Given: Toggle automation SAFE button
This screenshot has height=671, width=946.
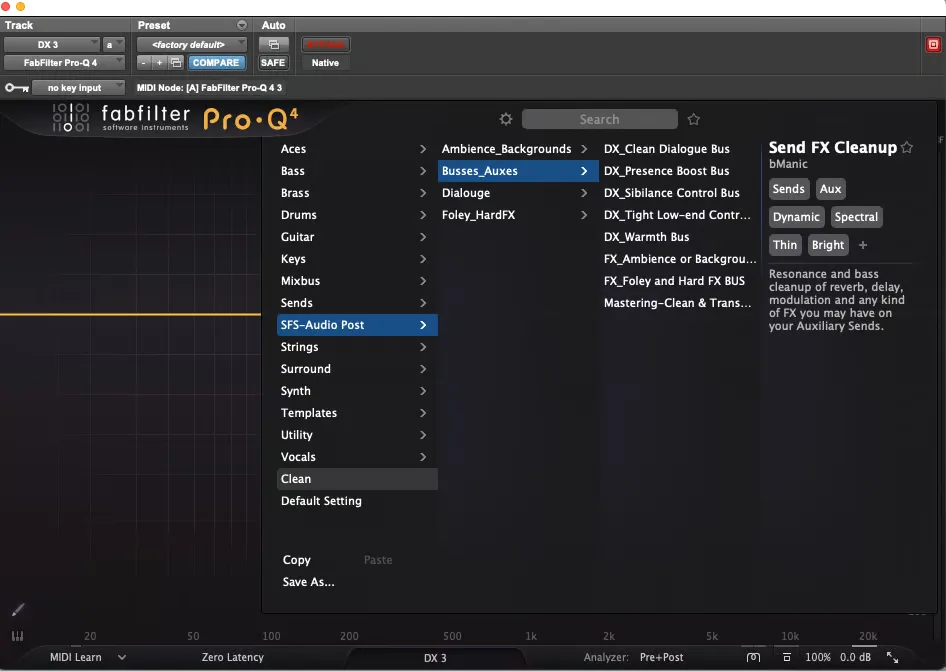Looking at the screenshot, I should click(273, 63).
